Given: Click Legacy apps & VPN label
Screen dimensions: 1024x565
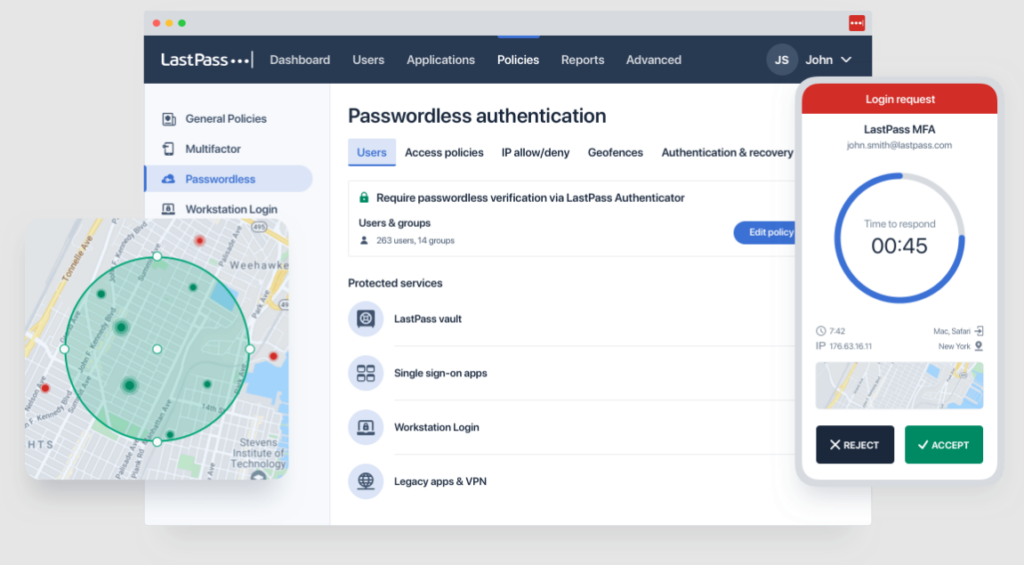Looking at the screenshot, I should coord(440,481).
